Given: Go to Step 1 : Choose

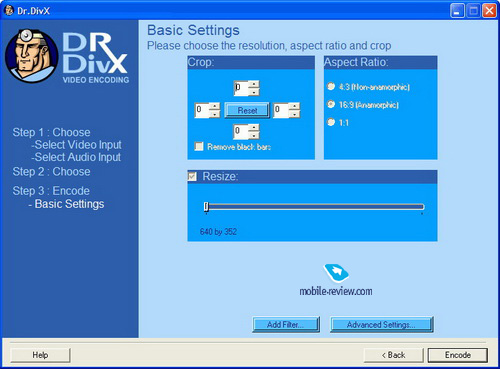Looking at the screenshot, I should (51, 132).
